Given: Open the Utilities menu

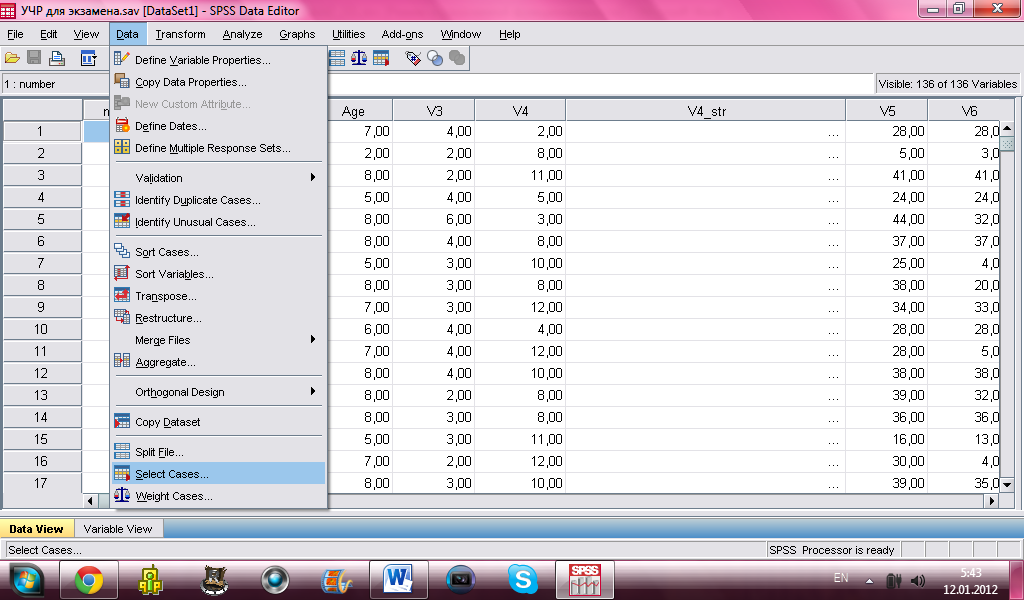Looking at the screenshot, I should coord(349,34).
